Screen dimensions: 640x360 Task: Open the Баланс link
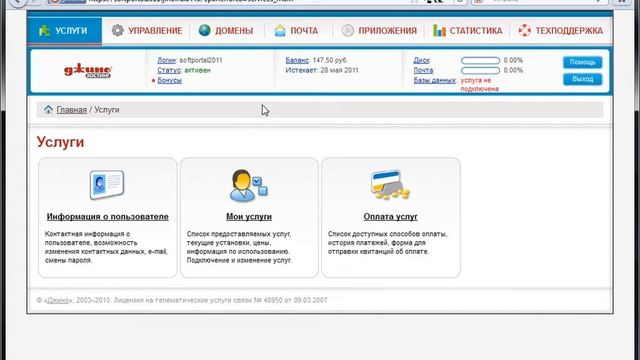coord(297,60)
